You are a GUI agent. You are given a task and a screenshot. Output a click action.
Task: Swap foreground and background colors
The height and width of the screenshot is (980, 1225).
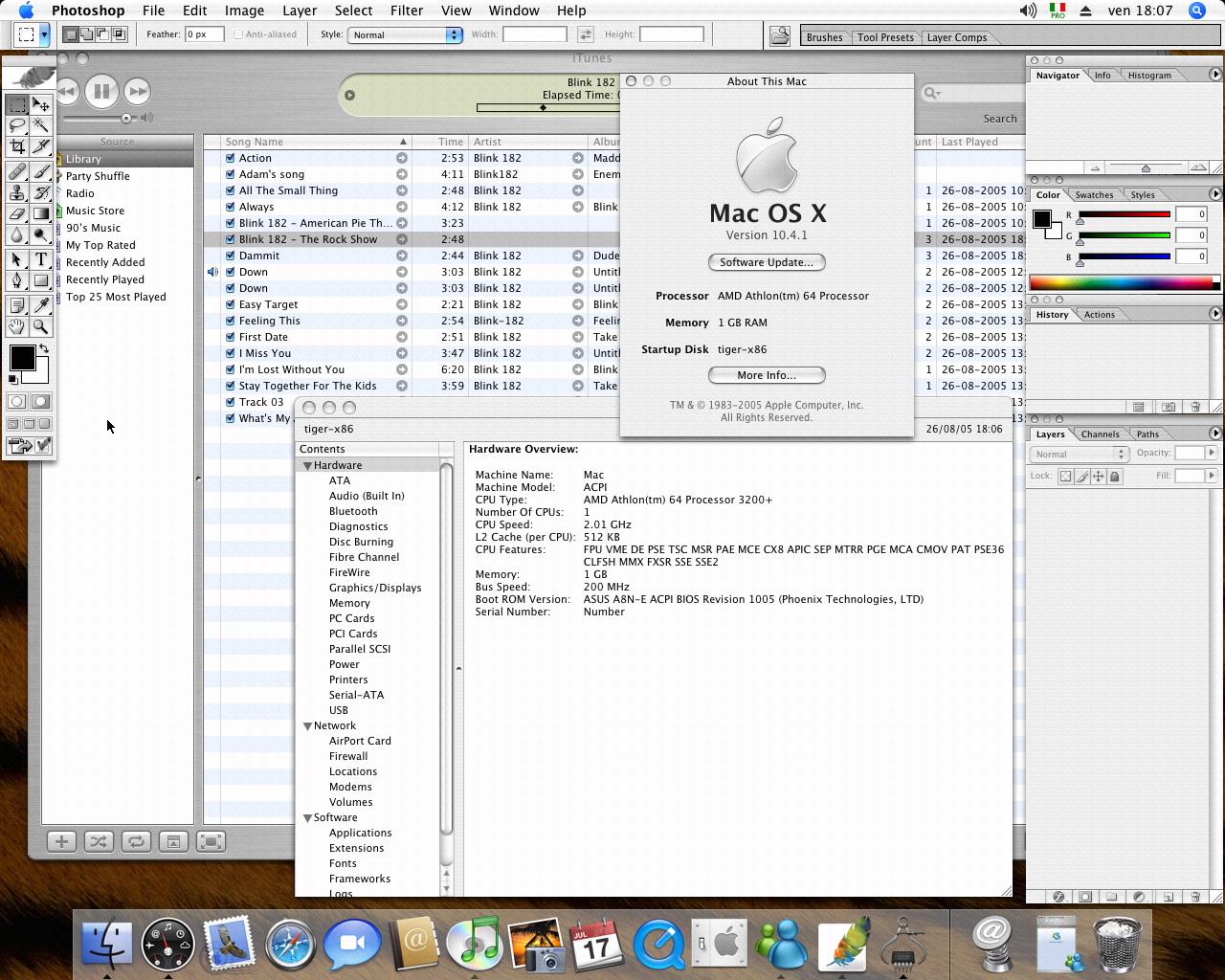click(x=43, y=348)
